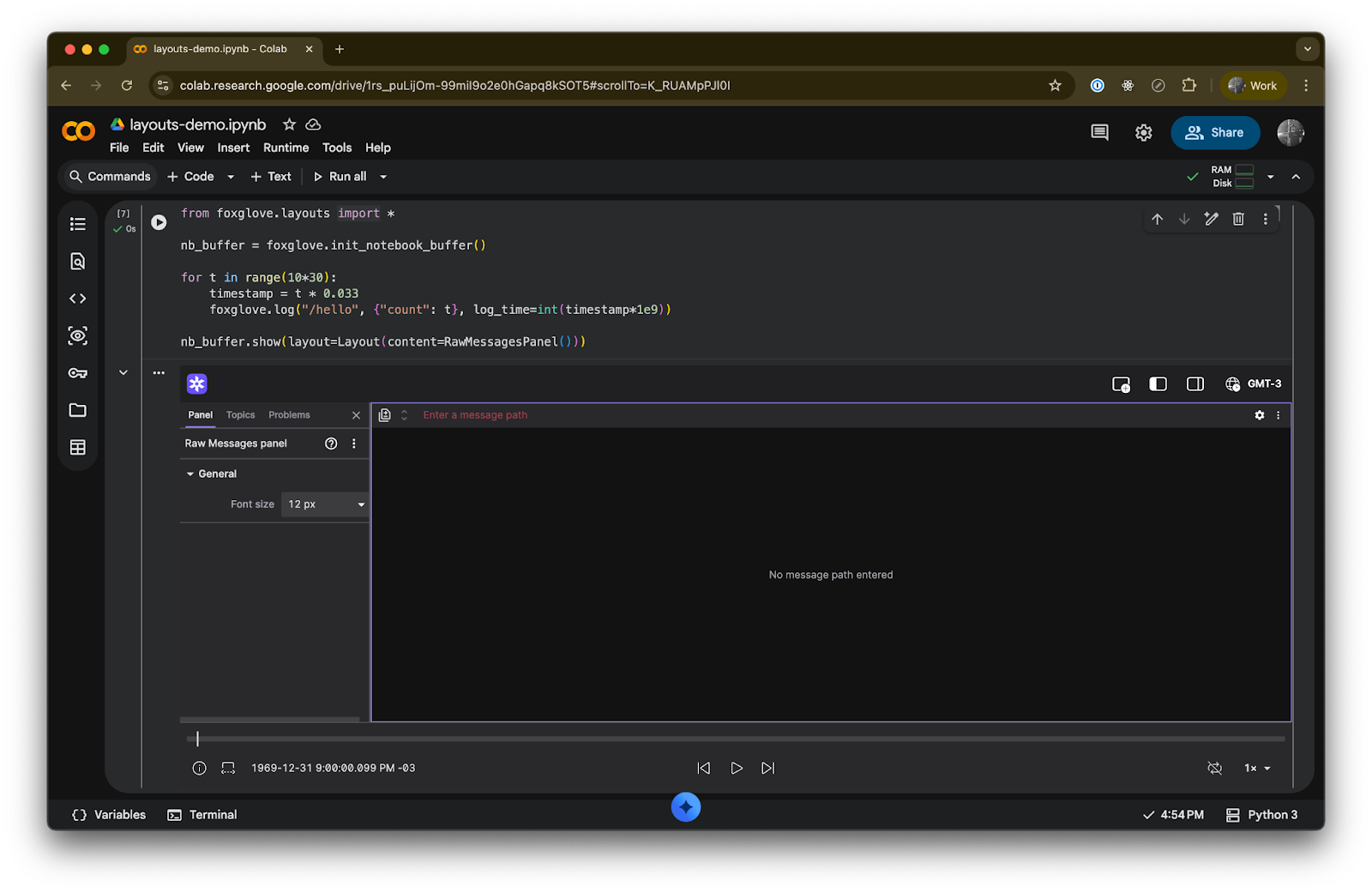Run the code cell

click(159, 222)
